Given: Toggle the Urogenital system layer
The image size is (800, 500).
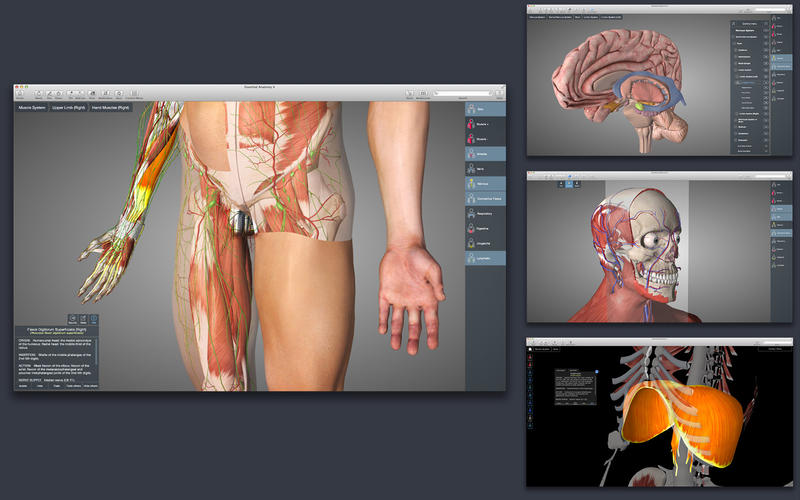Looking at the screenshot, I should tap(485, 243).
